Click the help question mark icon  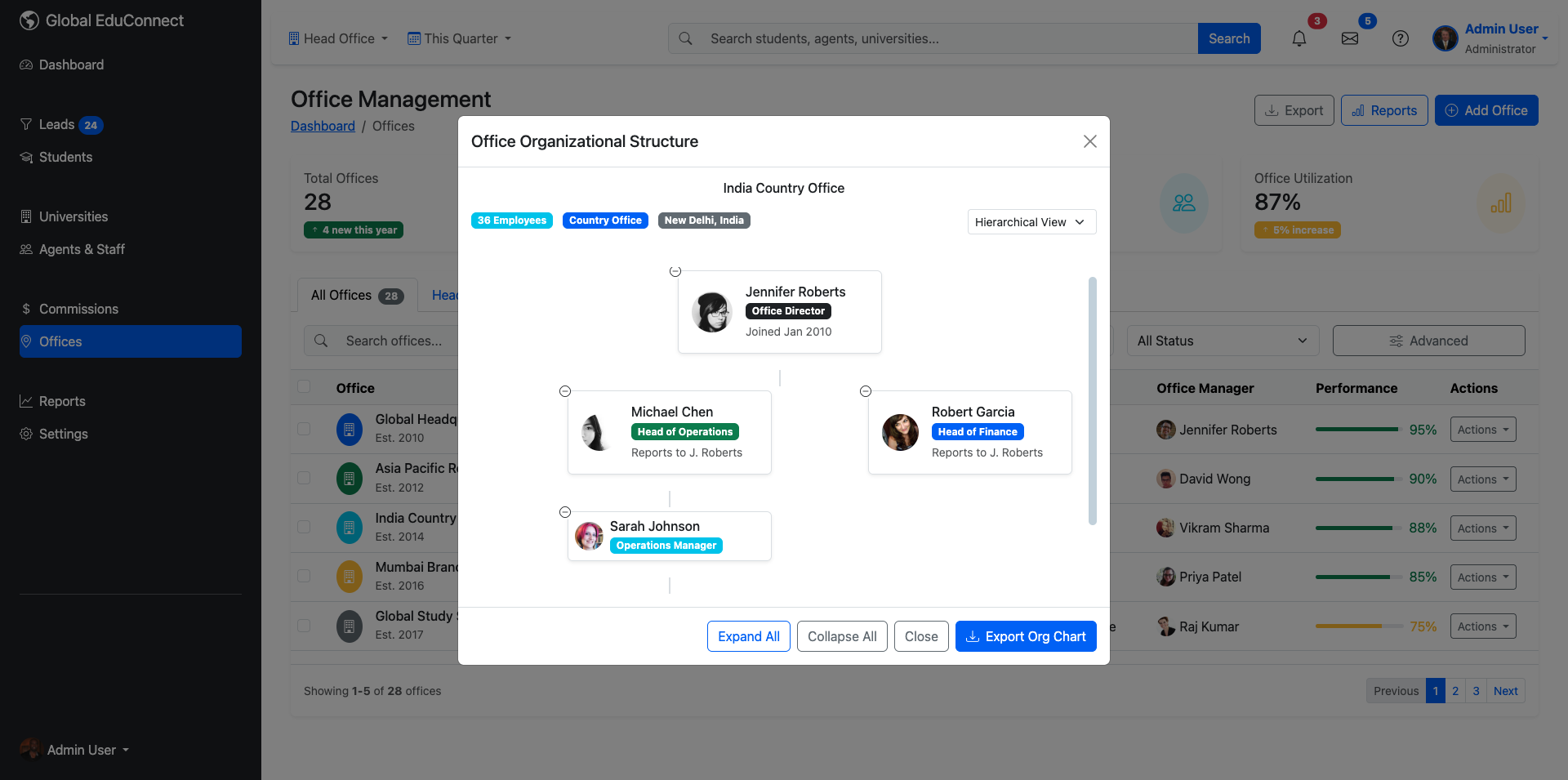pos(1400,38)
